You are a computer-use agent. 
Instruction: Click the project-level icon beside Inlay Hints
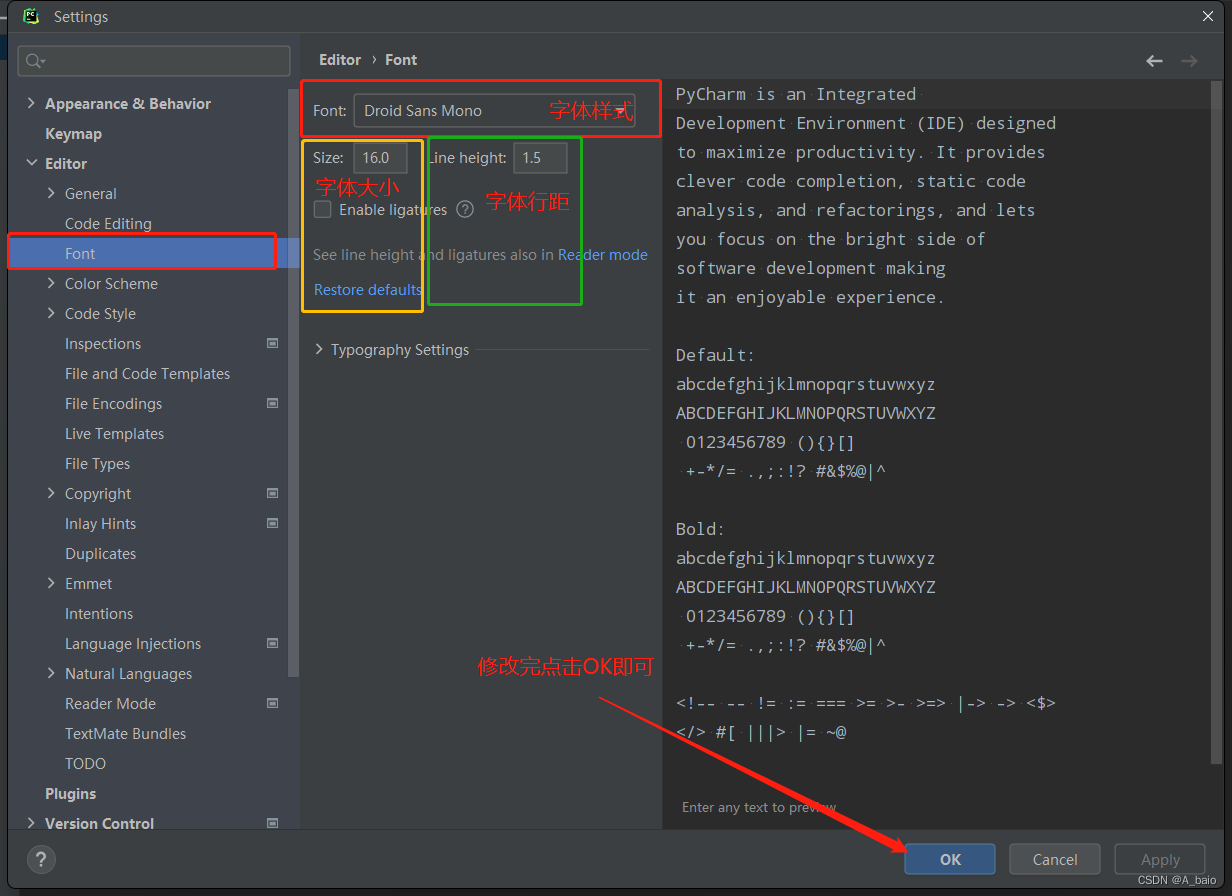(272, 523)
